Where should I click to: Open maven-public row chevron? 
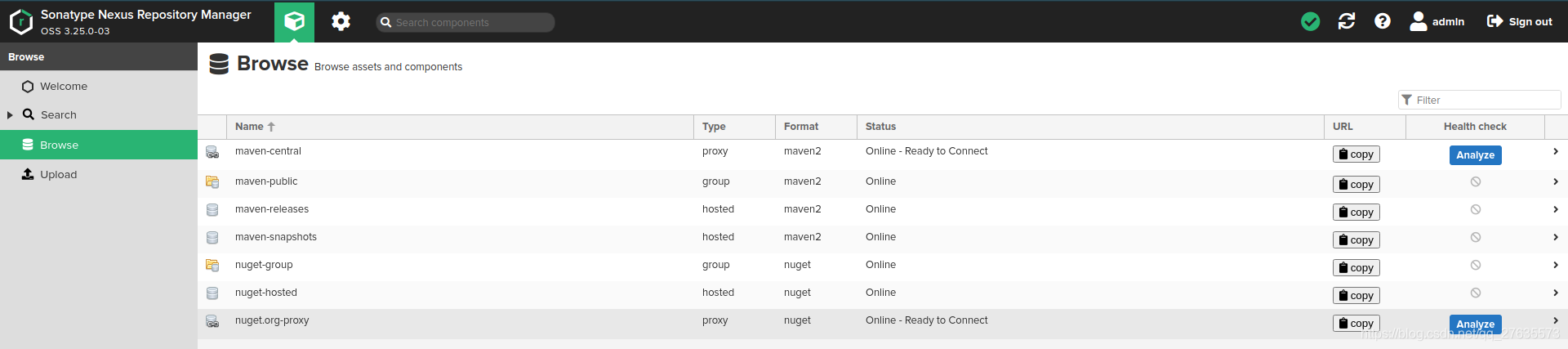pyautogui.click(x=1556, y=181)
